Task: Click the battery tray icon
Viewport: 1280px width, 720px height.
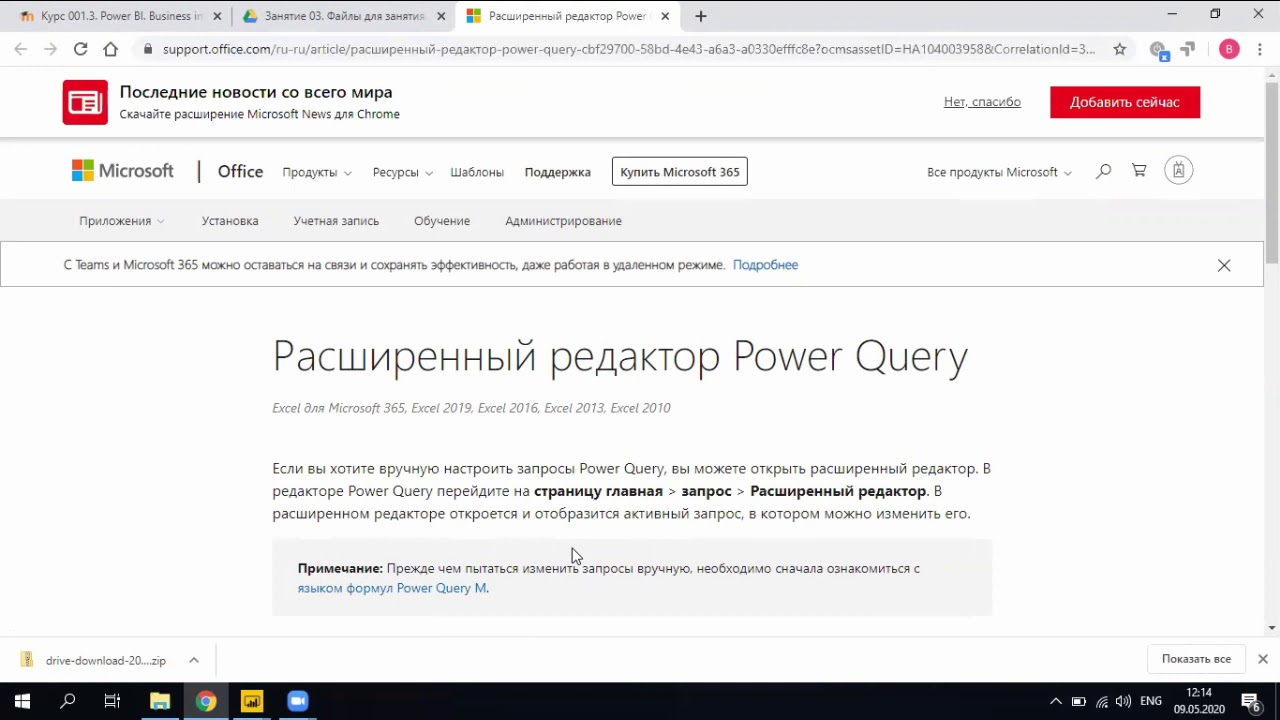Action: (1079, 701)
